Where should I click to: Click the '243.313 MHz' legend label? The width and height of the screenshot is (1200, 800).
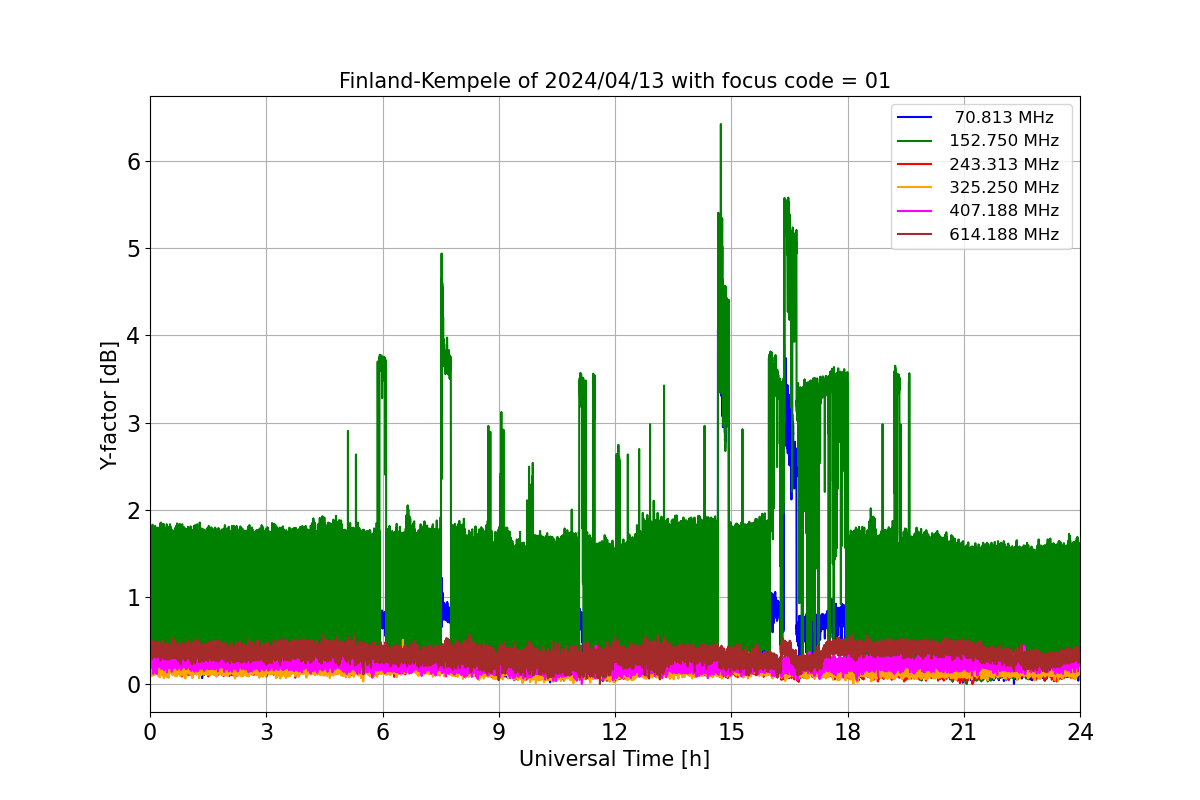[x=1004, y=164]
